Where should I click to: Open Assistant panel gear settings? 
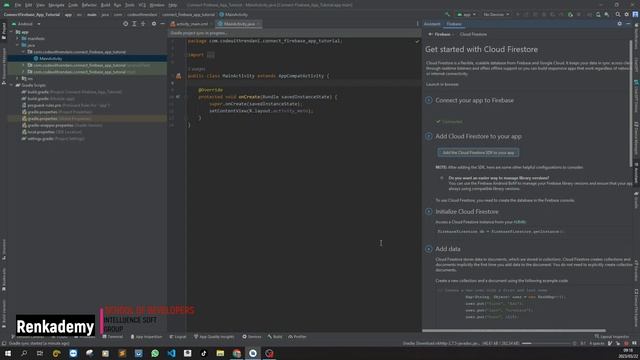pos(620,24)
